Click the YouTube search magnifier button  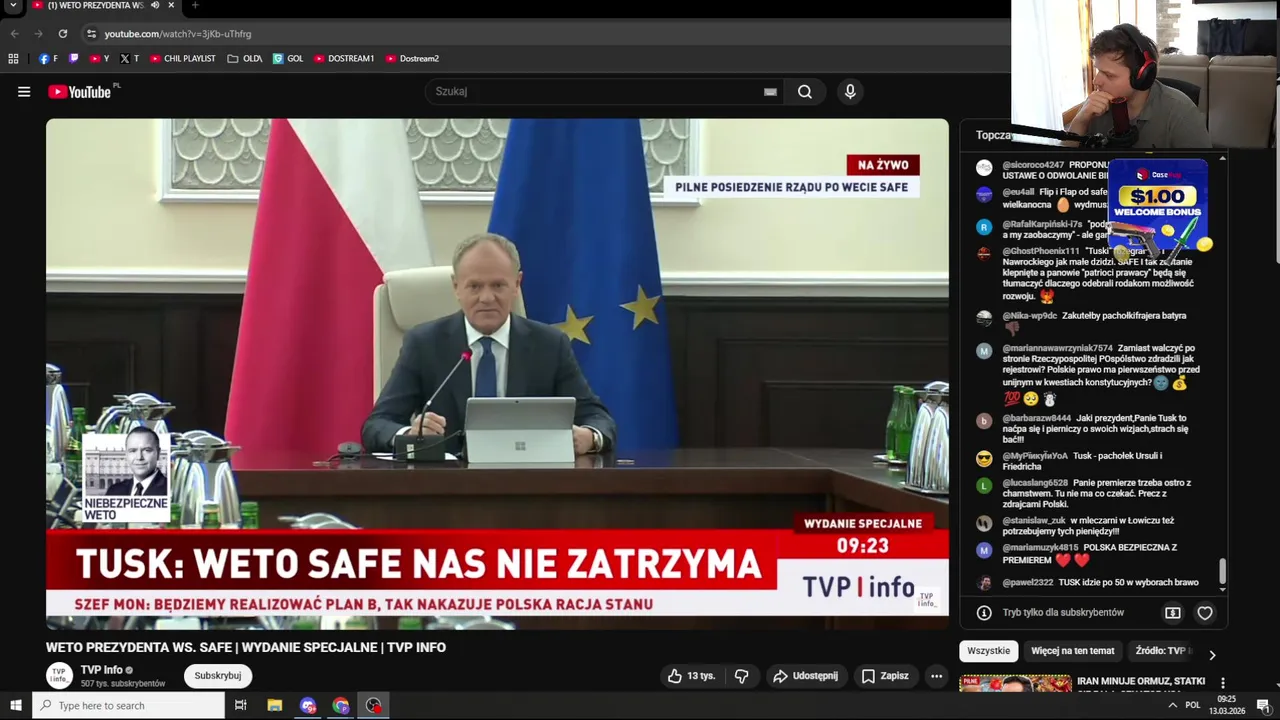(x=805, y=92)
